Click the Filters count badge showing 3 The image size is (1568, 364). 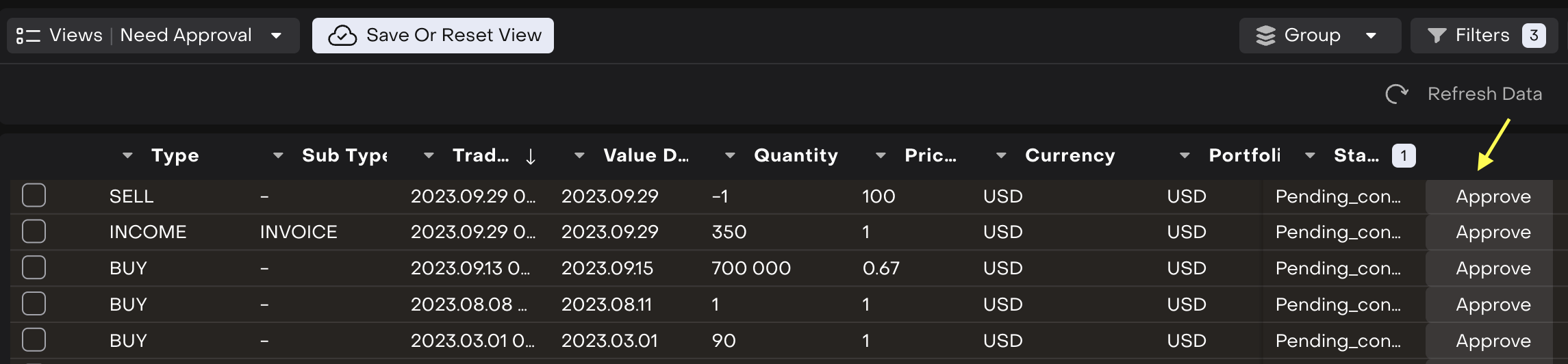coord(1534,36)
